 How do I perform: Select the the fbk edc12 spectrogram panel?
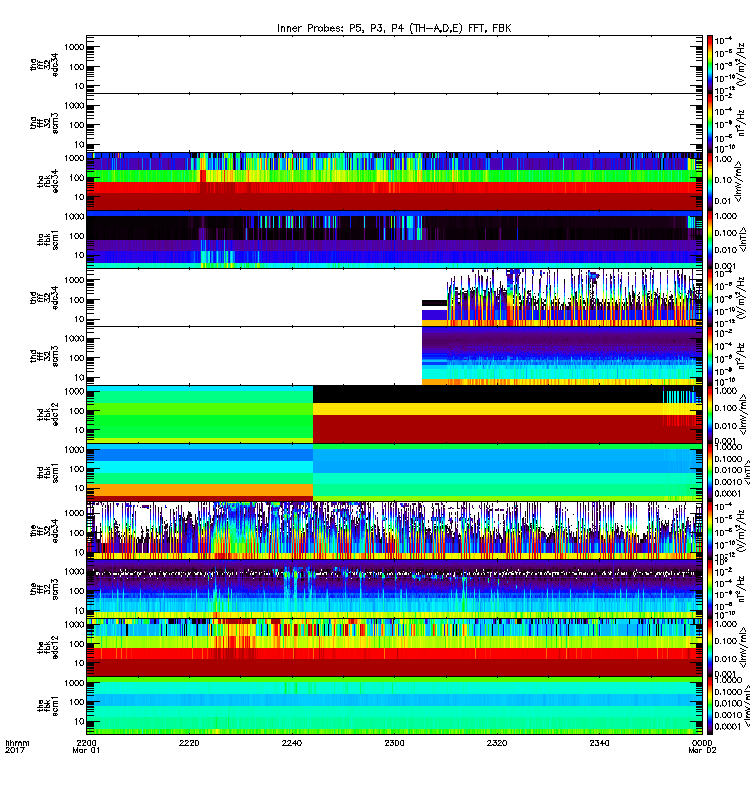click(x=394, y=647)
